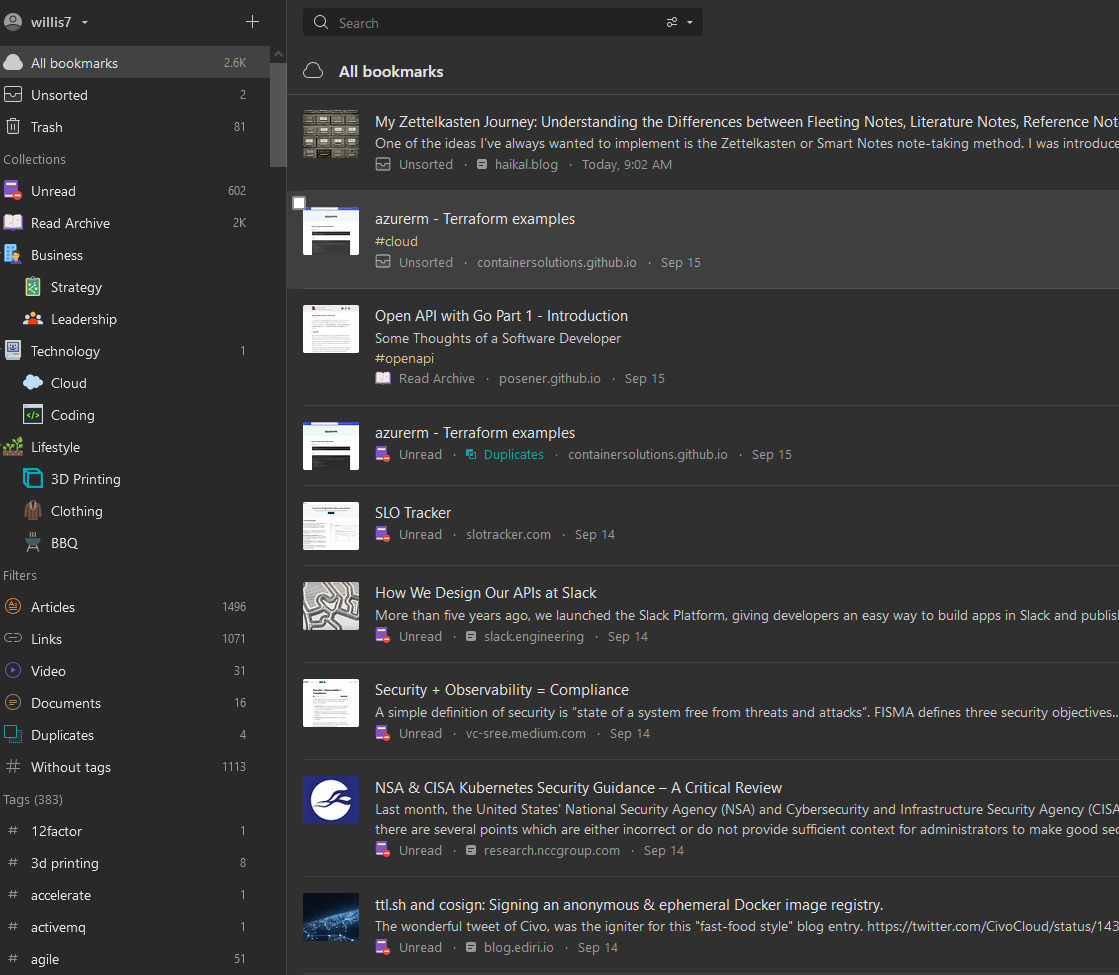Screen dimensions: 1119x975
Task: Select the accelerate tag
Action: 134,895
